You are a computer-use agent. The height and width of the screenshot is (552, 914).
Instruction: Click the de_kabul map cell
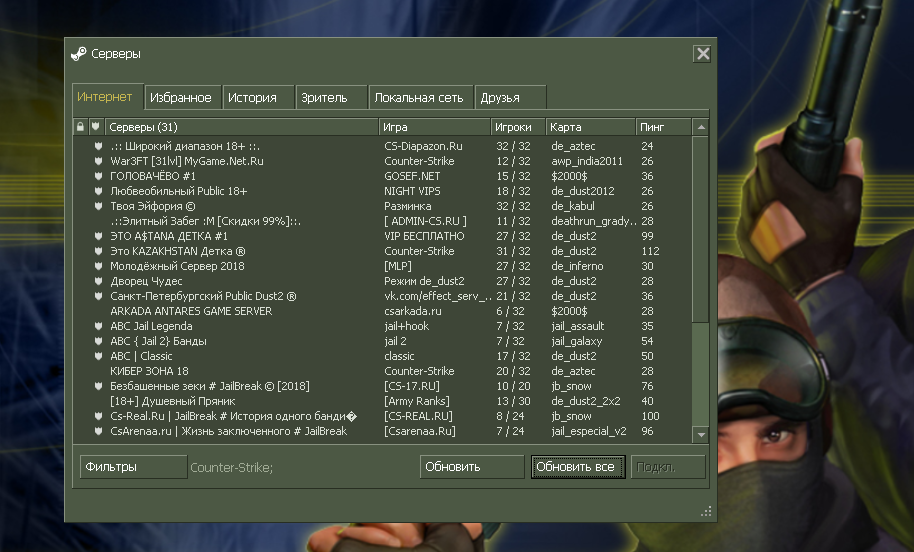573,206
